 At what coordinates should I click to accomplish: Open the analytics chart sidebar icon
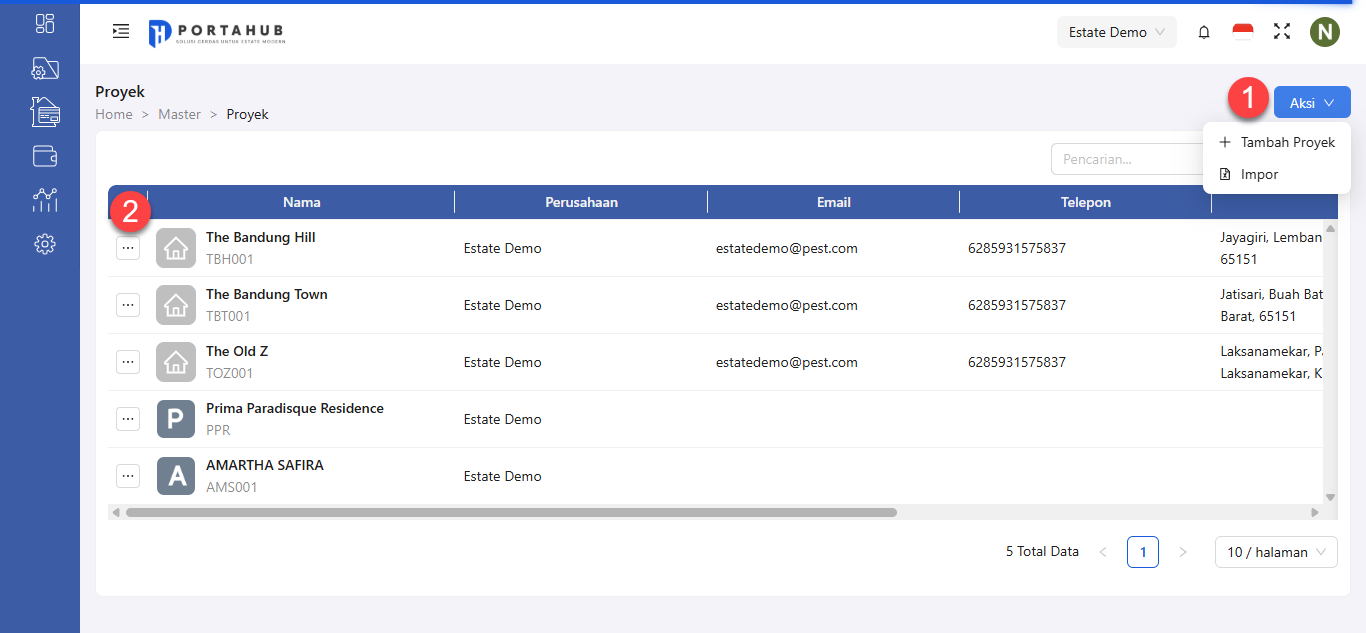[45, 200]
